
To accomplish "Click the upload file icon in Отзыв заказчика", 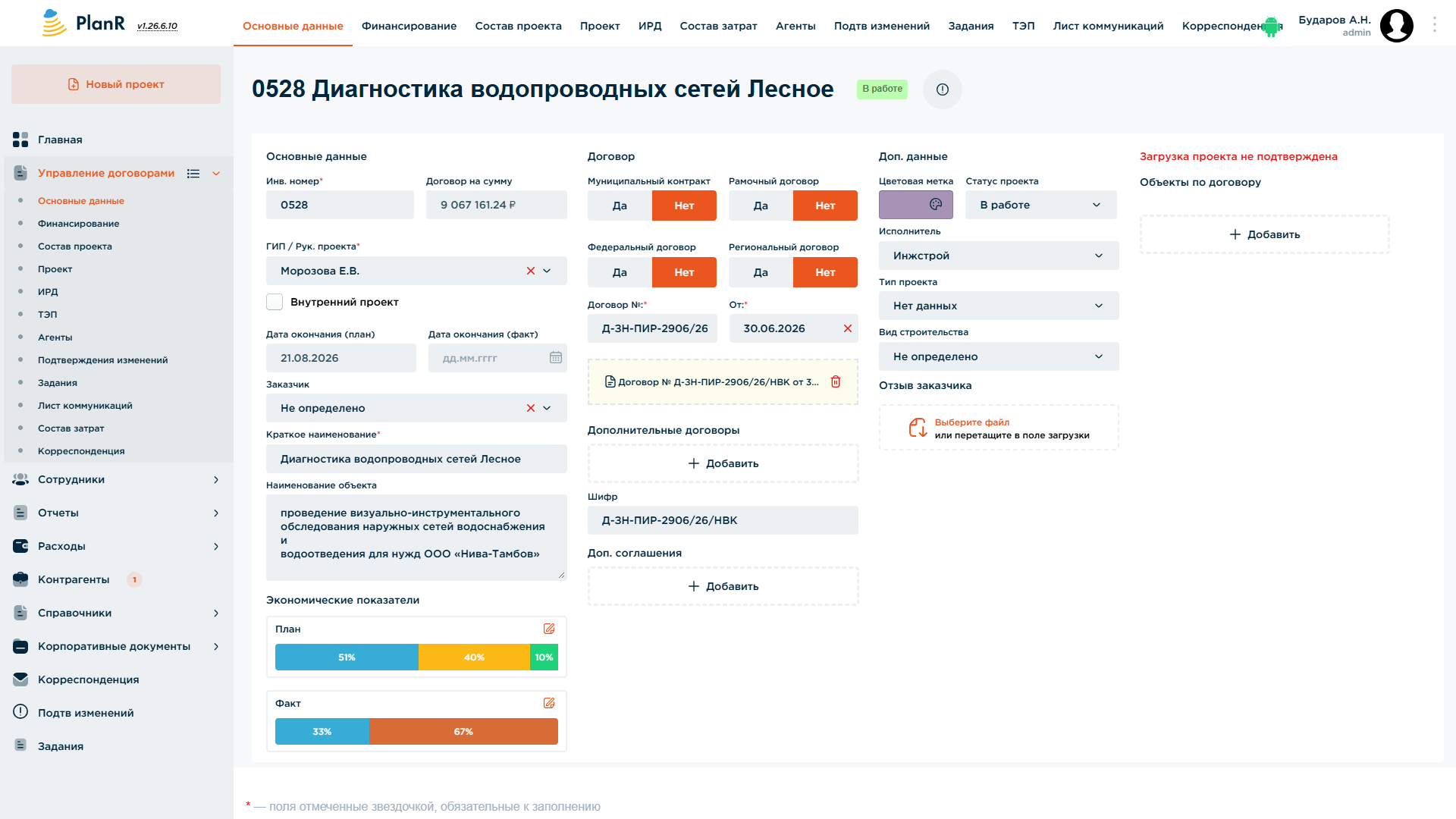I will pos(918,428).
